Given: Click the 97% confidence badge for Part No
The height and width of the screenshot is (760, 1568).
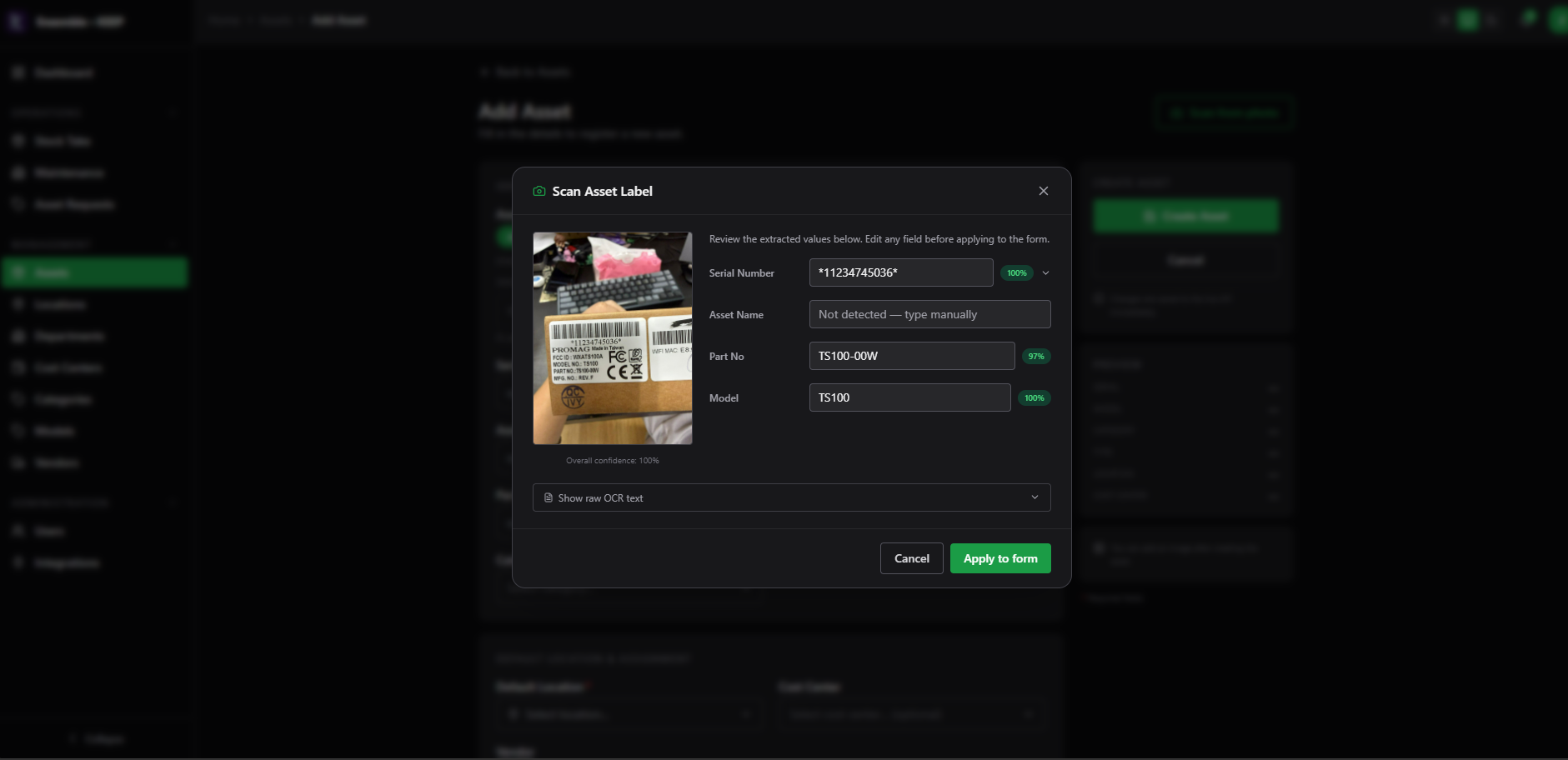Looking at the screenshot, I should coord(1036,357).
